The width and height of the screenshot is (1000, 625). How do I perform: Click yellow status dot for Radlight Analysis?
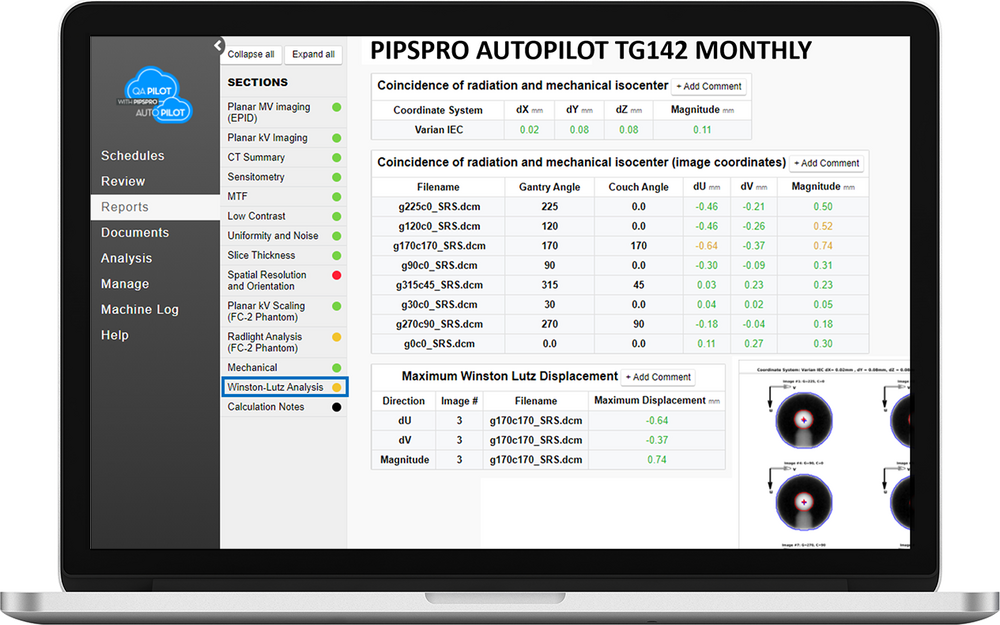click(x=337, y=337)
